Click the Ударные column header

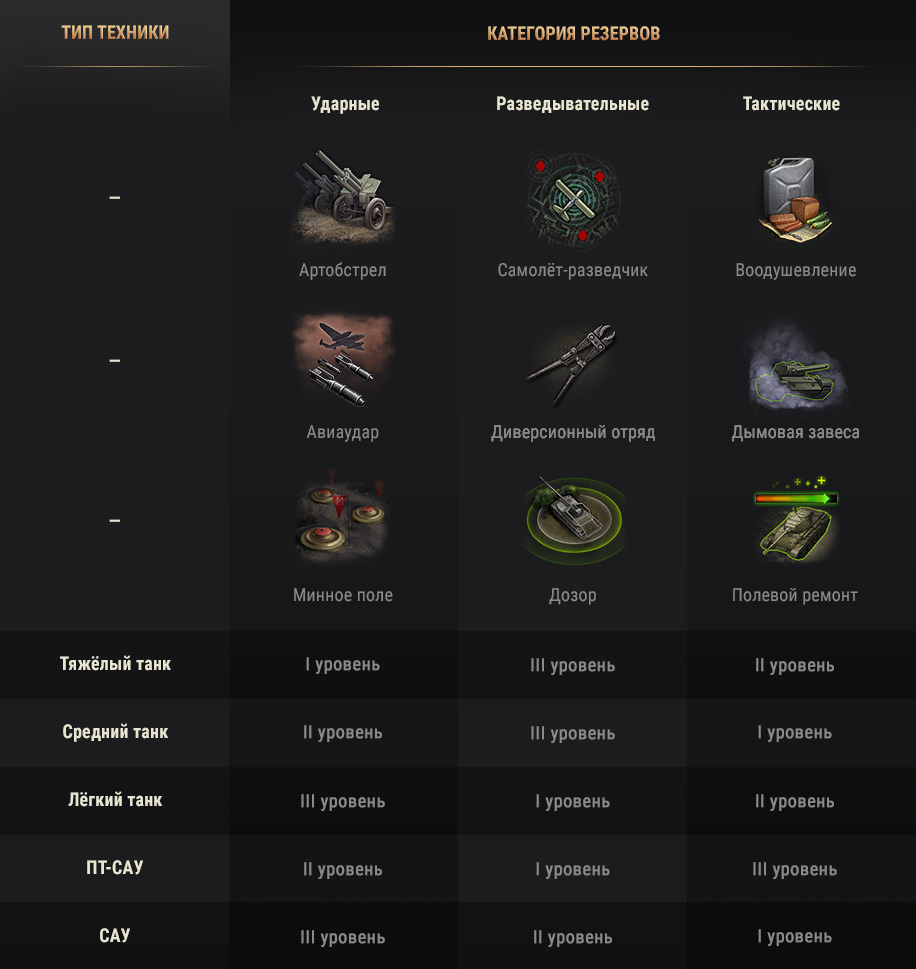345,104
